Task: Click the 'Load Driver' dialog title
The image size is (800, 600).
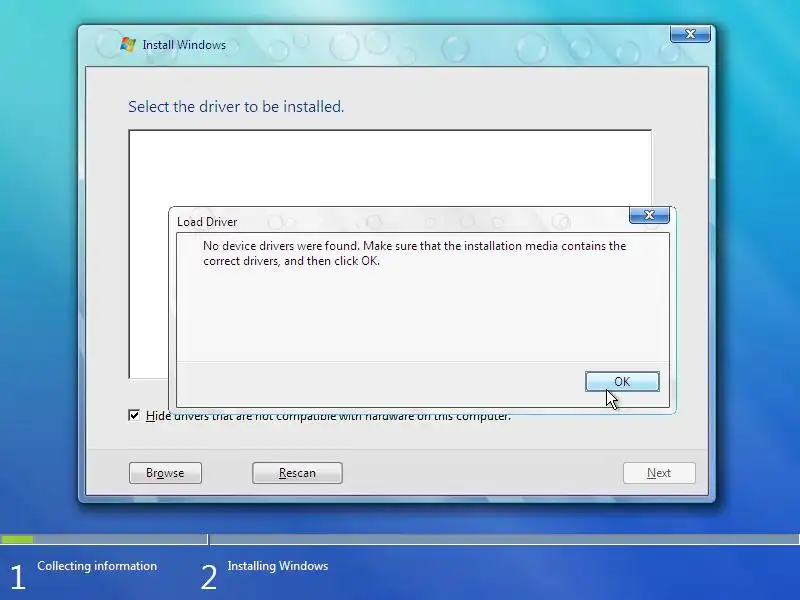Action: [207, 222]
